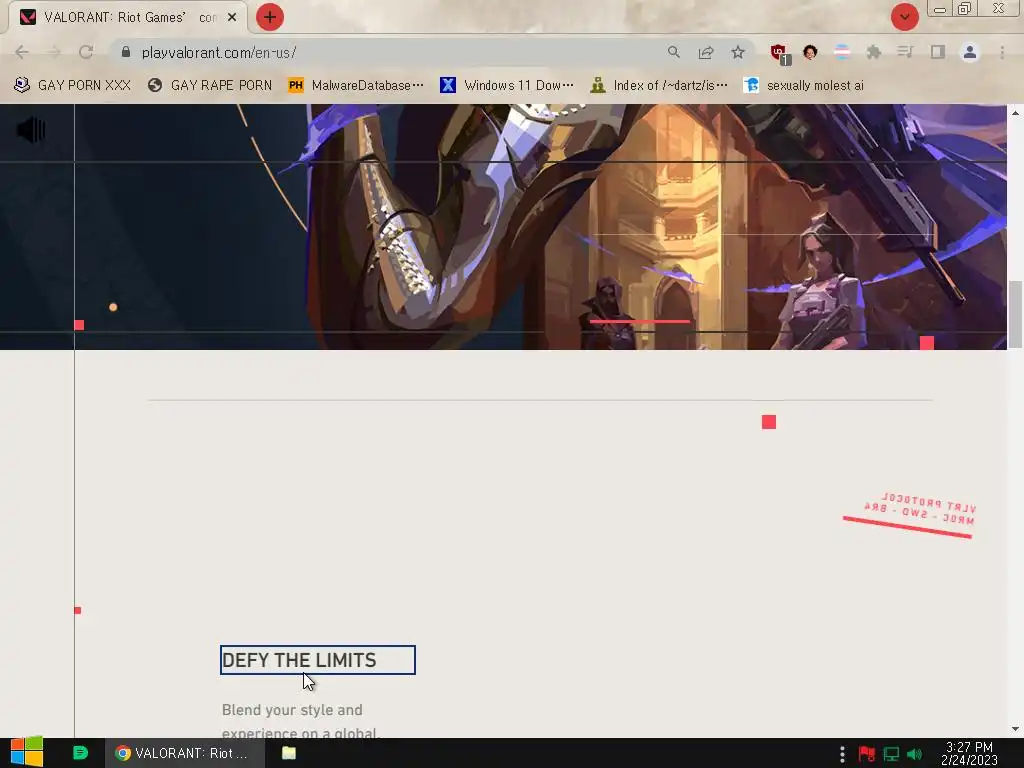Click the striped flag extension icon

[842, 52]
